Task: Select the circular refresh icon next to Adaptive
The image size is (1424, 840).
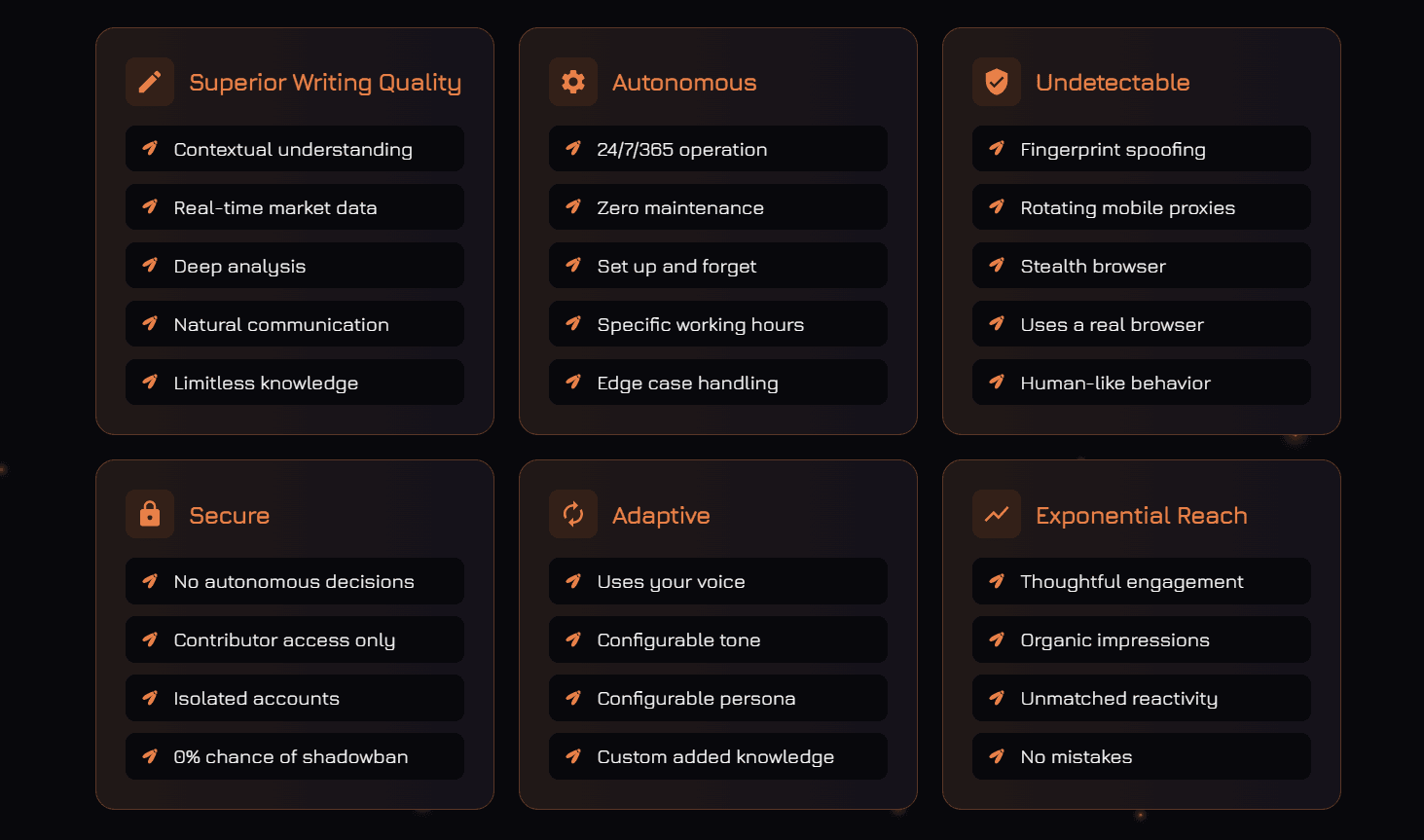Action: pos(573,514)
